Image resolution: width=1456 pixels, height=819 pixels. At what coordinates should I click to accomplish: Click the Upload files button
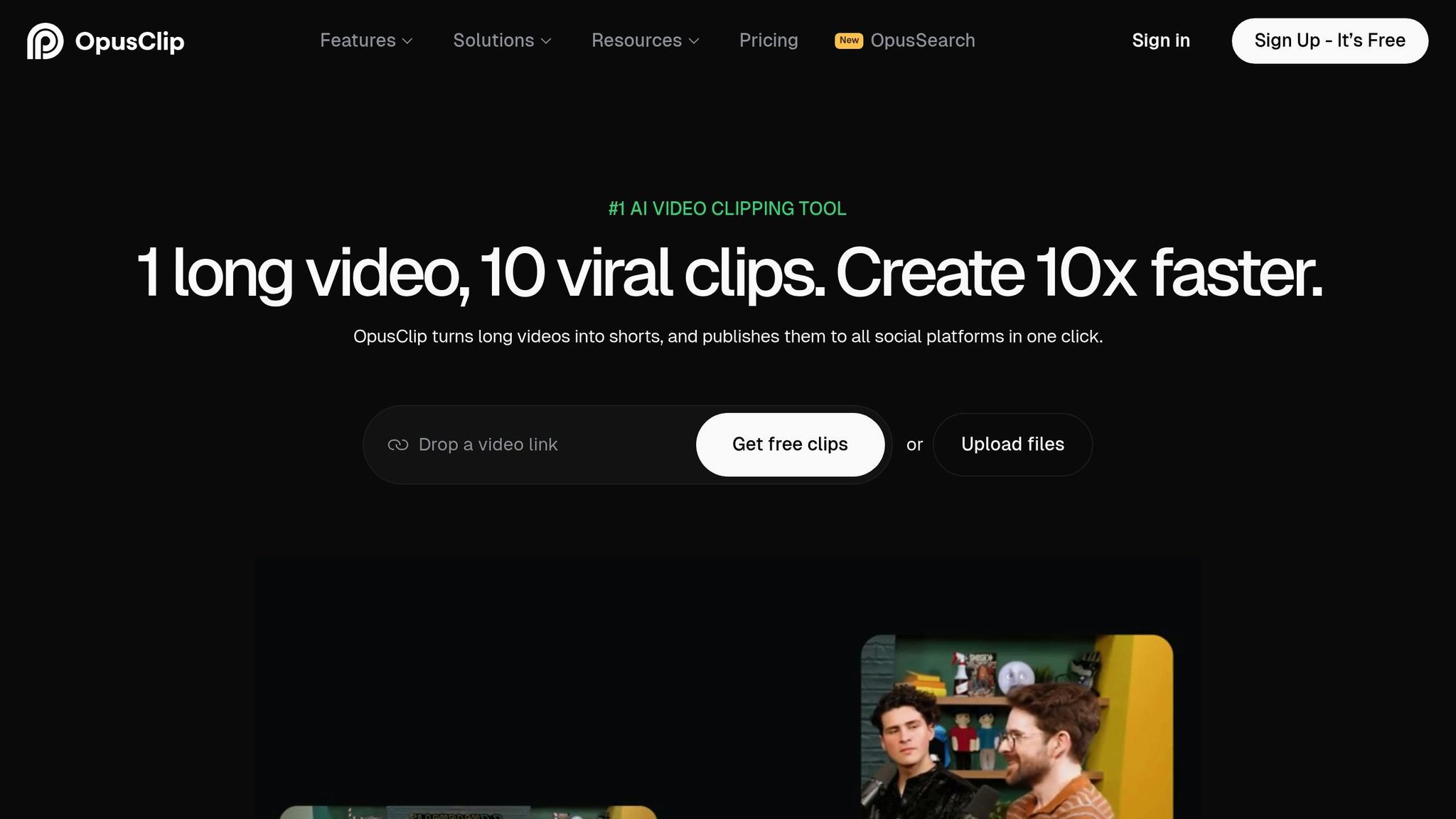tap(1012, 444)
